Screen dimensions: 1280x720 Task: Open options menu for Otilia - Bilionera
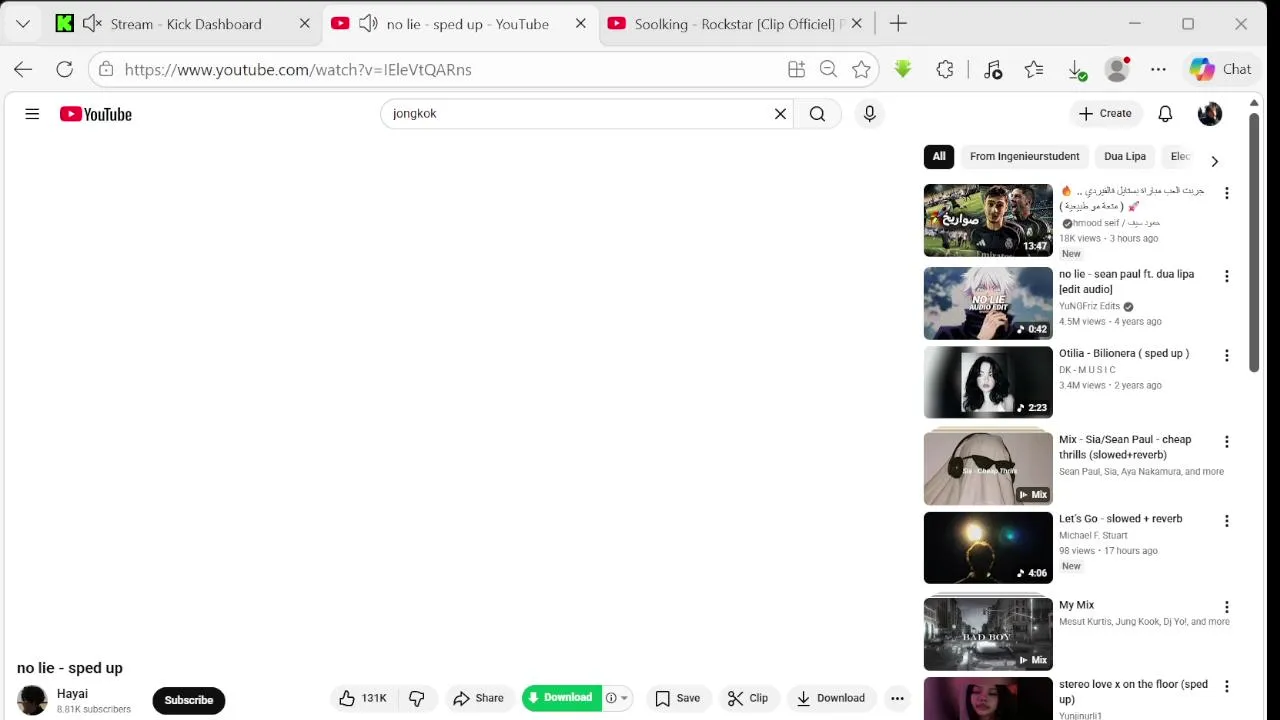[1226, 356]
